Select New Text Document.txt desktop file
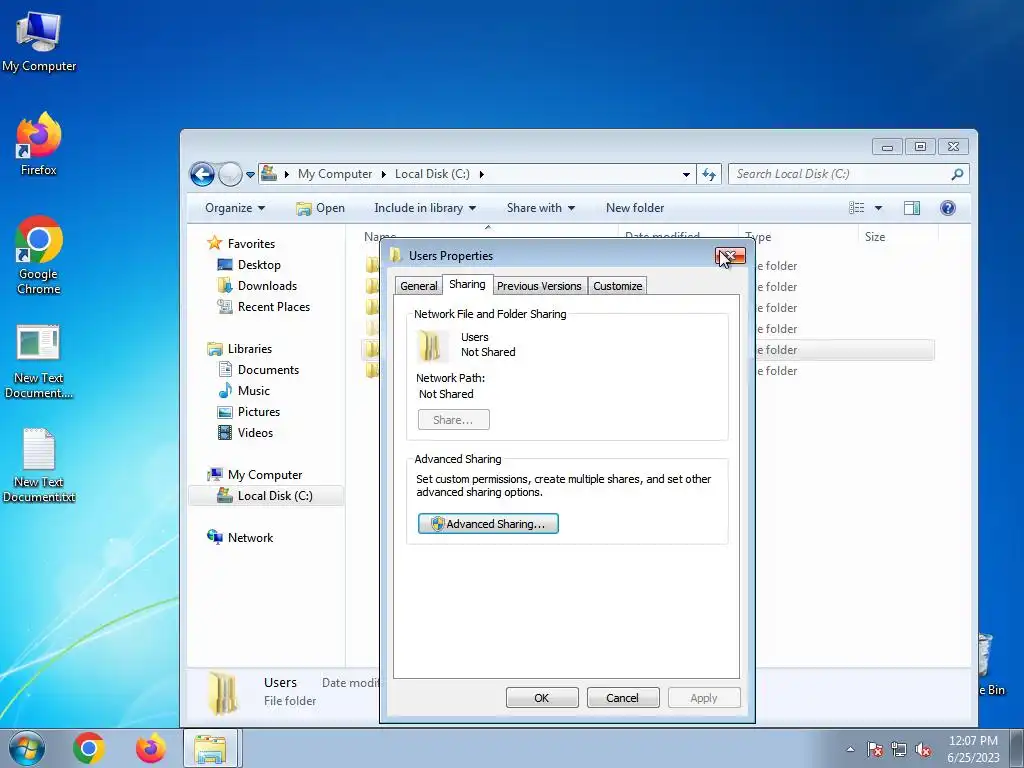The image size is (1024, 768). coord(39,465)
